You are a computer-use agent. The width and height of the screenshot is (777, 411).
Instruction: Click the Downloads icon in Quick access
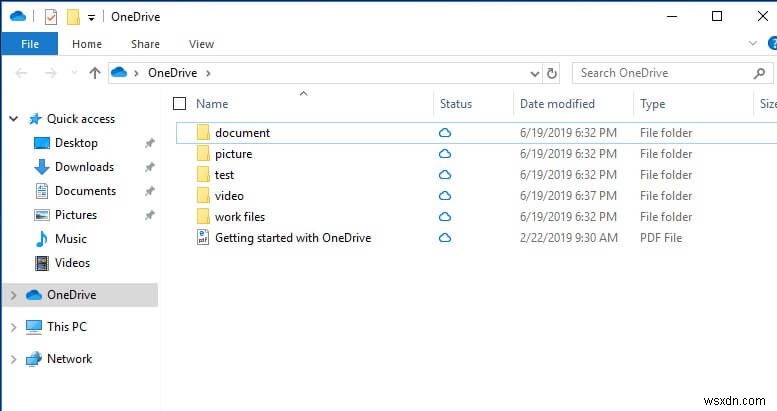[42, 167]
